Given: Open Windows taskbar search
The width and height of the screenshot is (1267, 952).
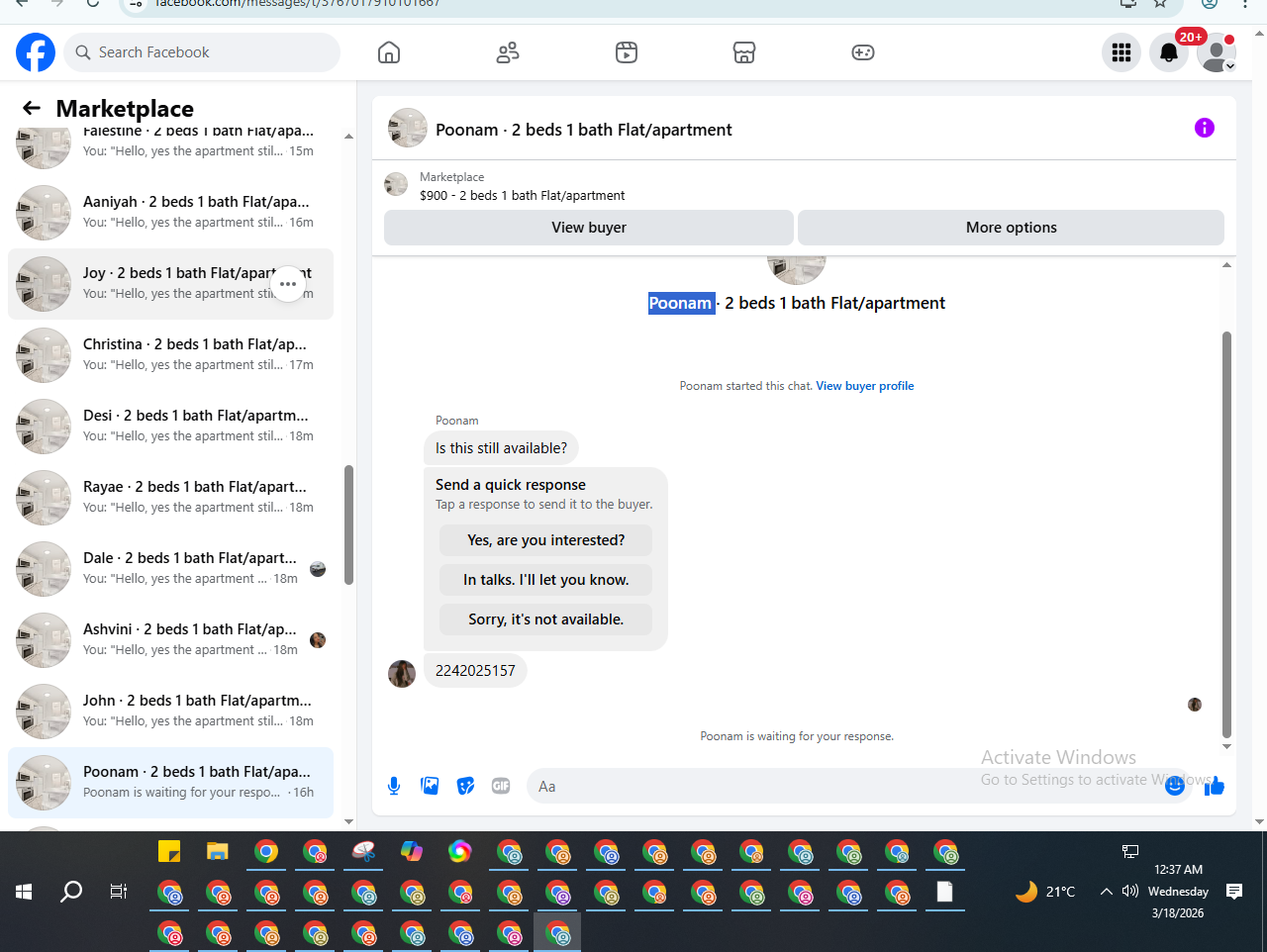Looking at the screenshot, I should [71, 892].
